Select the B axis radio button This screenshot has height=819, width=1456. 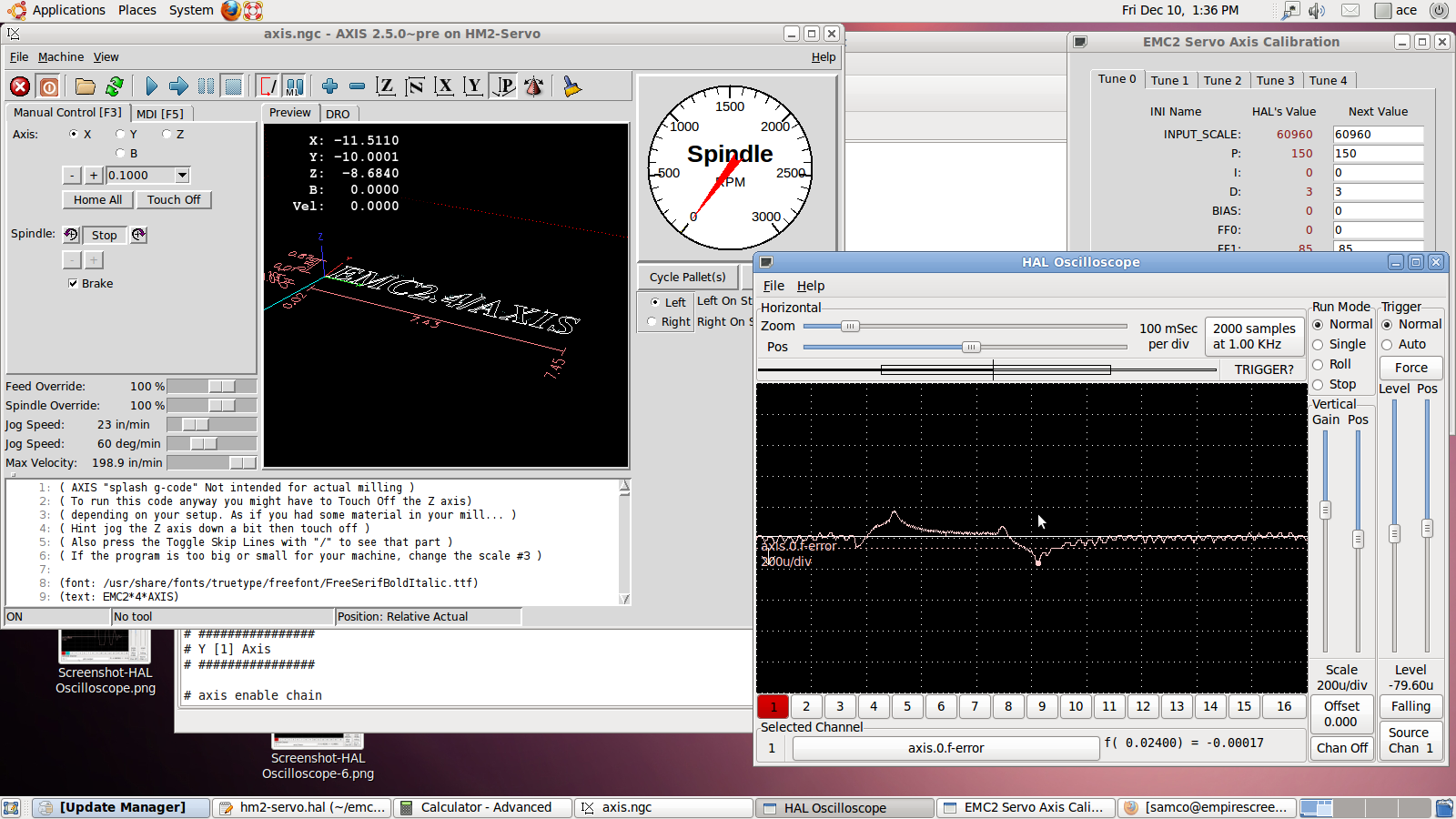120,153
